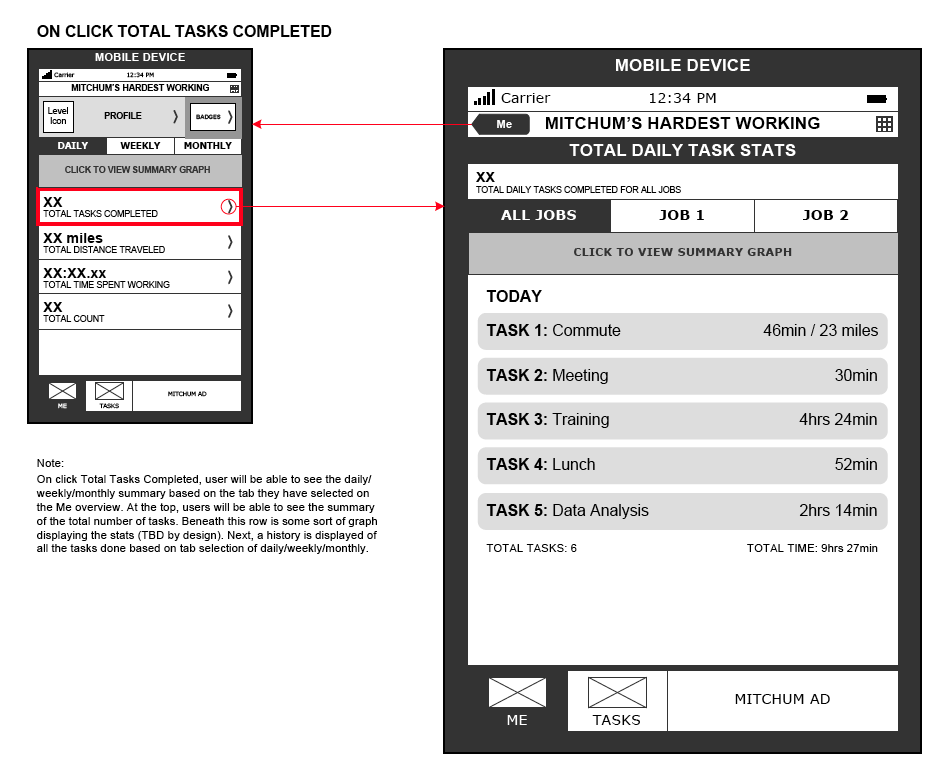Click 2hrs 14min duration value
The width and height of the screenshot is (947, 781).
click(x=838, y=510)
